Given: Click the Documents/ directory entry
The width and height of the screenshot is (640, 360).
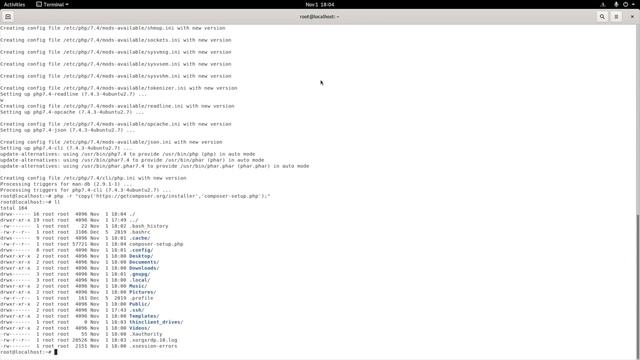Looking at the screenshot, I should (144, 262).
